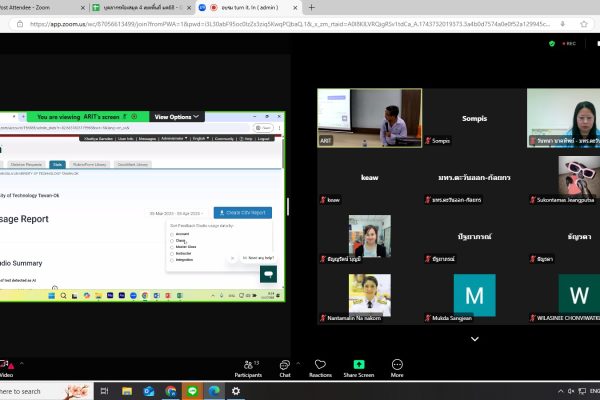The width and height of the screenshot is (600, 400).
Task: Expand the arrow next to Chat
Action: 298,364
